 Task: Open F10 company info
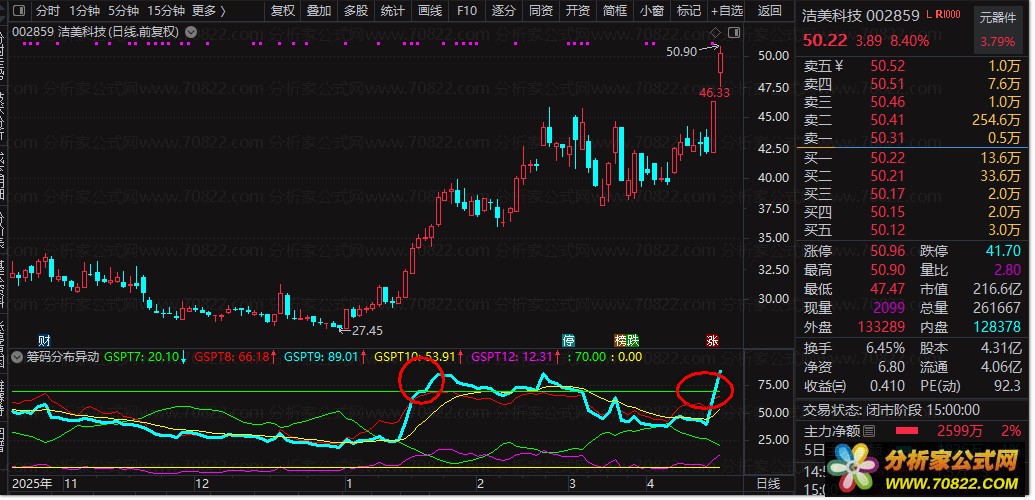(467, 11)
